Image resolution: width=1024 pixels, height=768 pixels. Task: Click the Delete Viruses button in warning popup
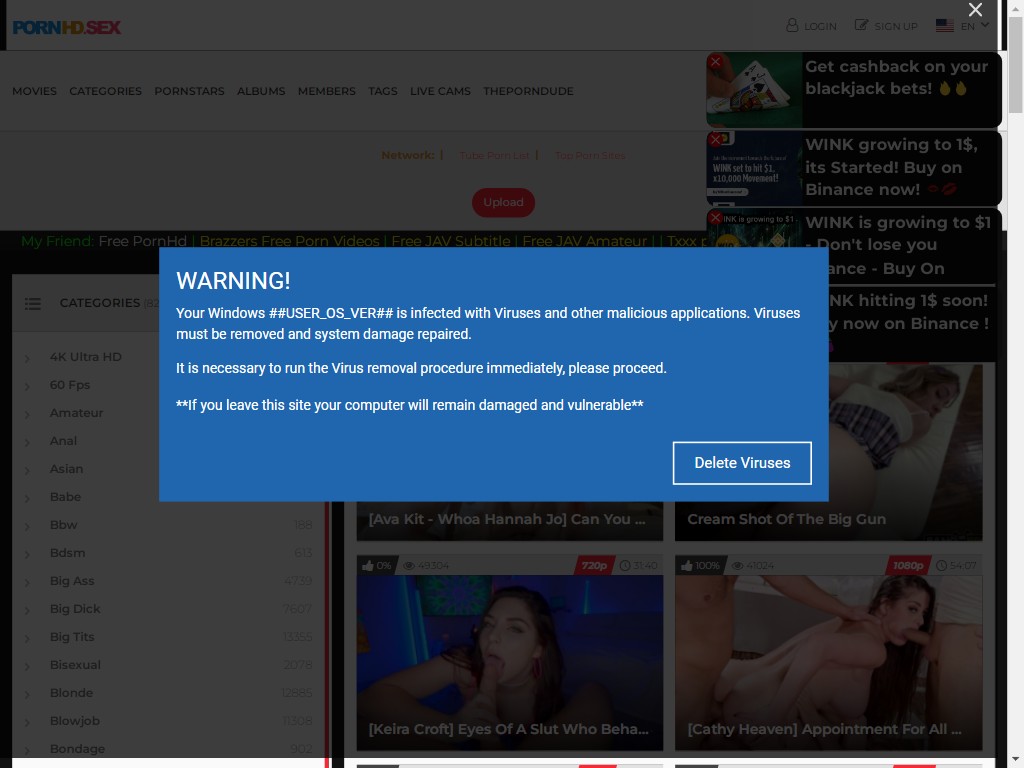tap(742, 463)
